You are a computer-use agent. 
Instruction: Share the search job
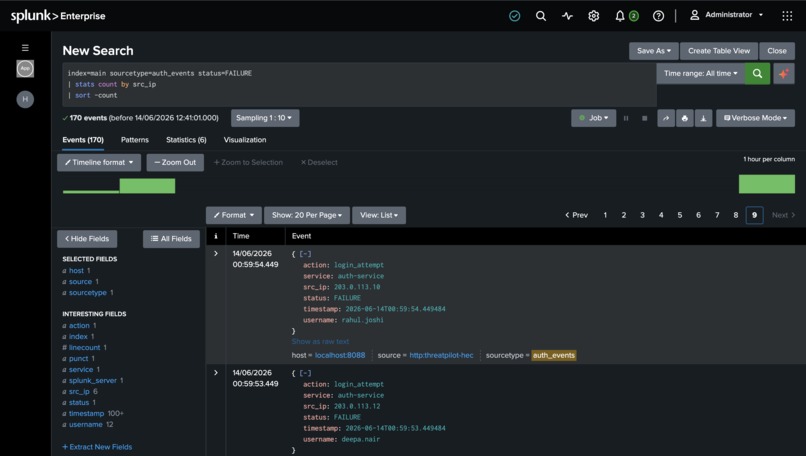point(666,118)
